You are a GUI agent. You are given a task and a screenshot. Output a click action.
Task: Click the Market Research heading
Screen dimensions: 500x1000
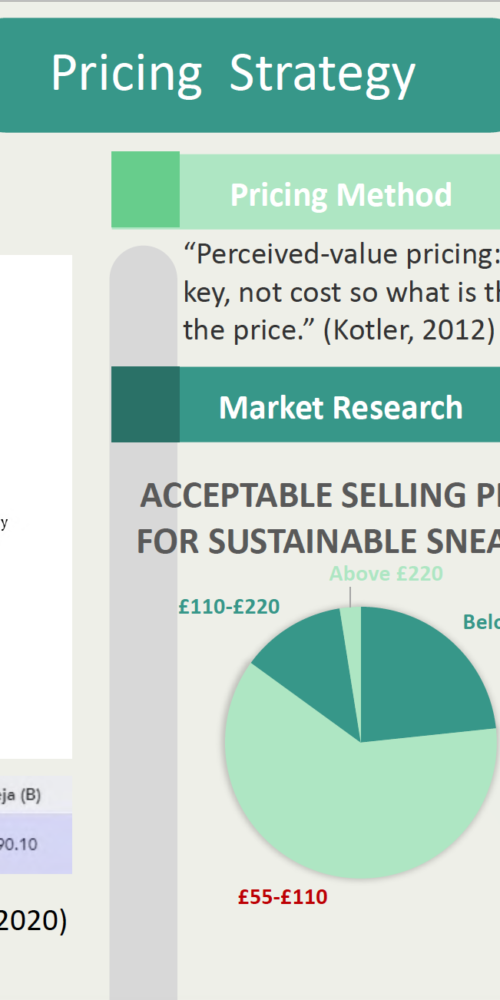(341, 408)
